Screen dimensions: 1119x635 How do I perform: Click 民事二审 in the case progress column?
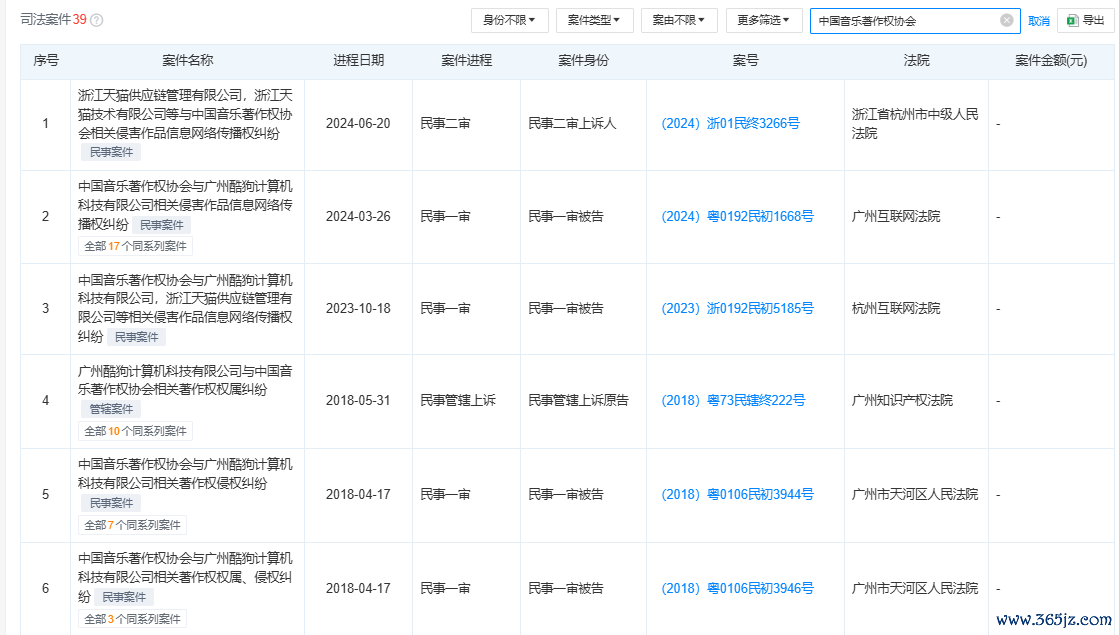[445, 123]
